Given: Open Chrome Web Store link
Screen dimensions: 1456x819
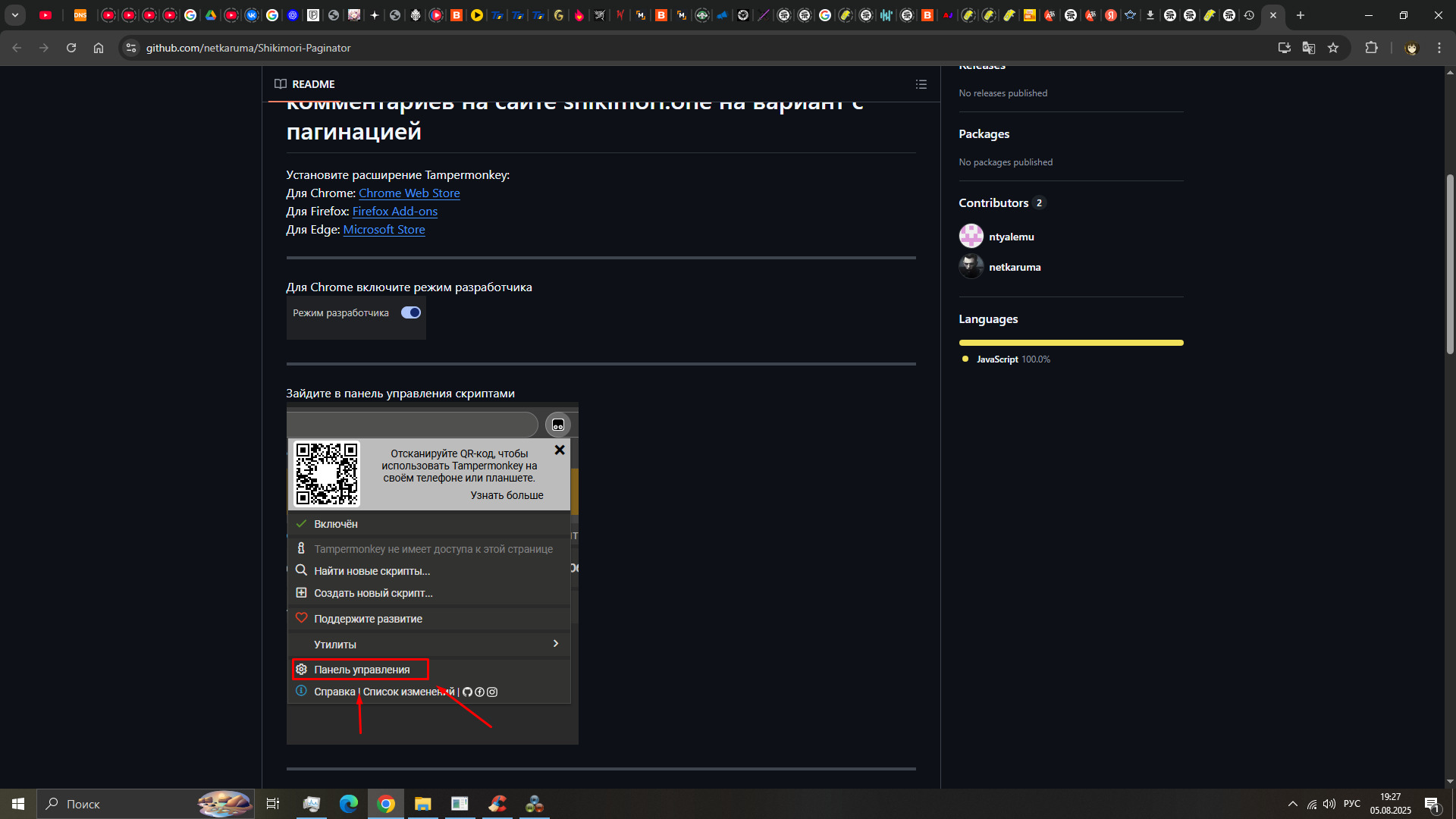Looking at the screenshot, I should [x=409, y=193].
